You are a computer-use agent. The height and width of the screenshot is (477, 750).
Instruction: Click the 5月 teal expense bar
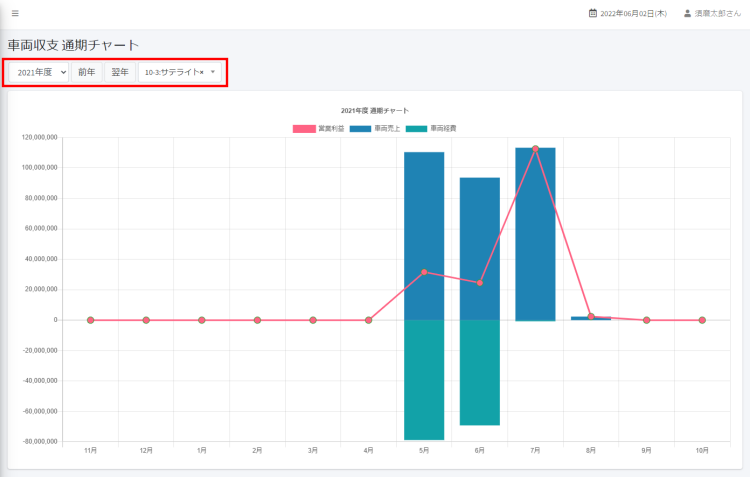[x=424, y=380]
